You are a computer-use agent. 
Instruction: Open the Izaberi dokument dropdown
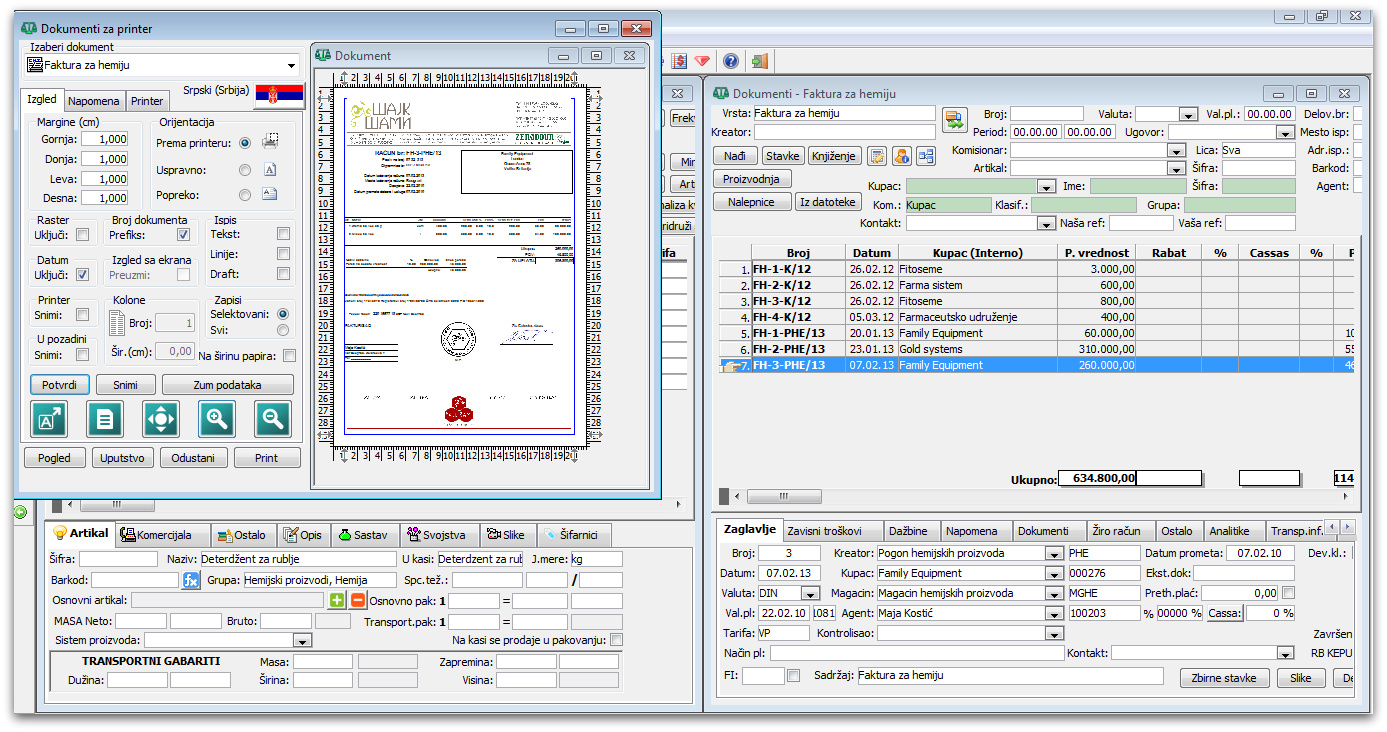292,65
